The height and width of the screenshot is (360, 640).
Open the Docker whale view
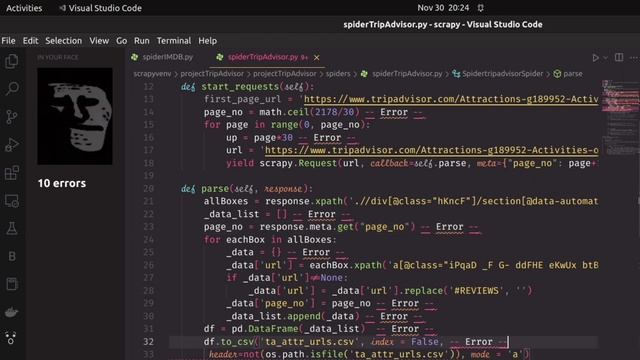pos(12,312)
